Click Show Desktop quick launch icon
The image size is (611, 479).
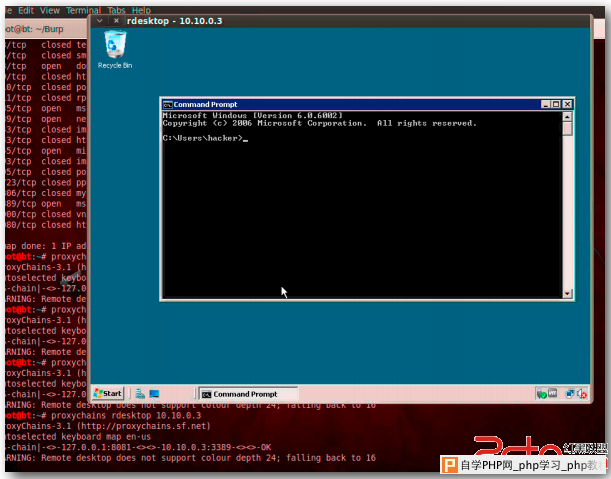154,394
